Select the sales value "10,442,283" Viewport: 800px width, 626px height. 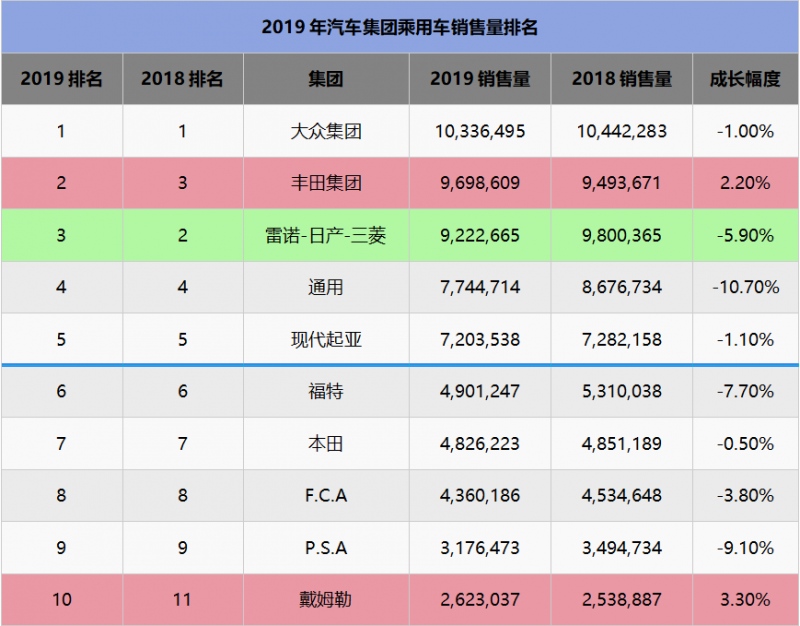[622, 132]
